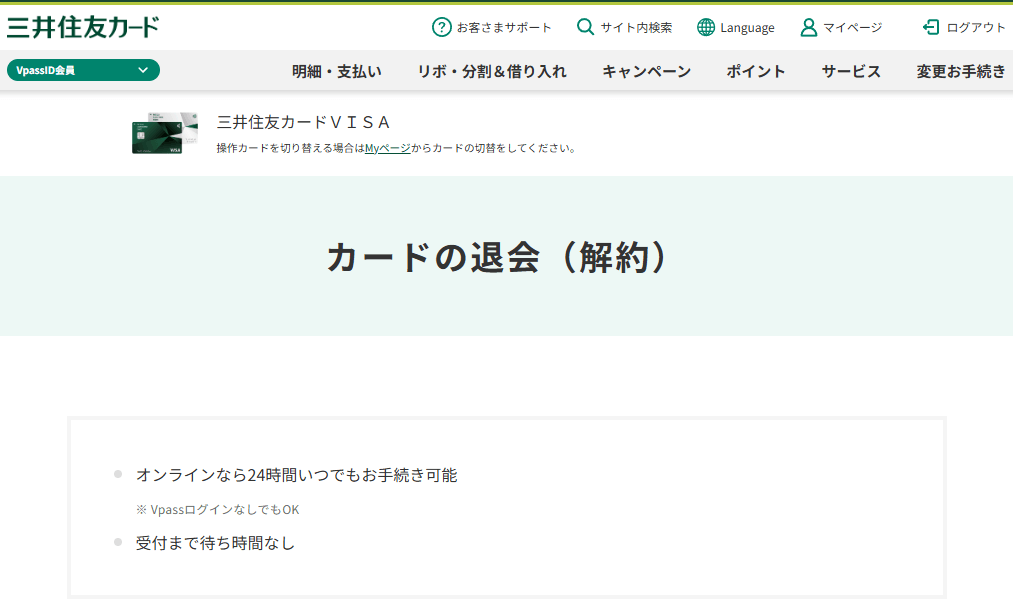Click the Sumitomo Mitsui Card logo
Viewport: 1013px width, 609px height.
point(83,27)
